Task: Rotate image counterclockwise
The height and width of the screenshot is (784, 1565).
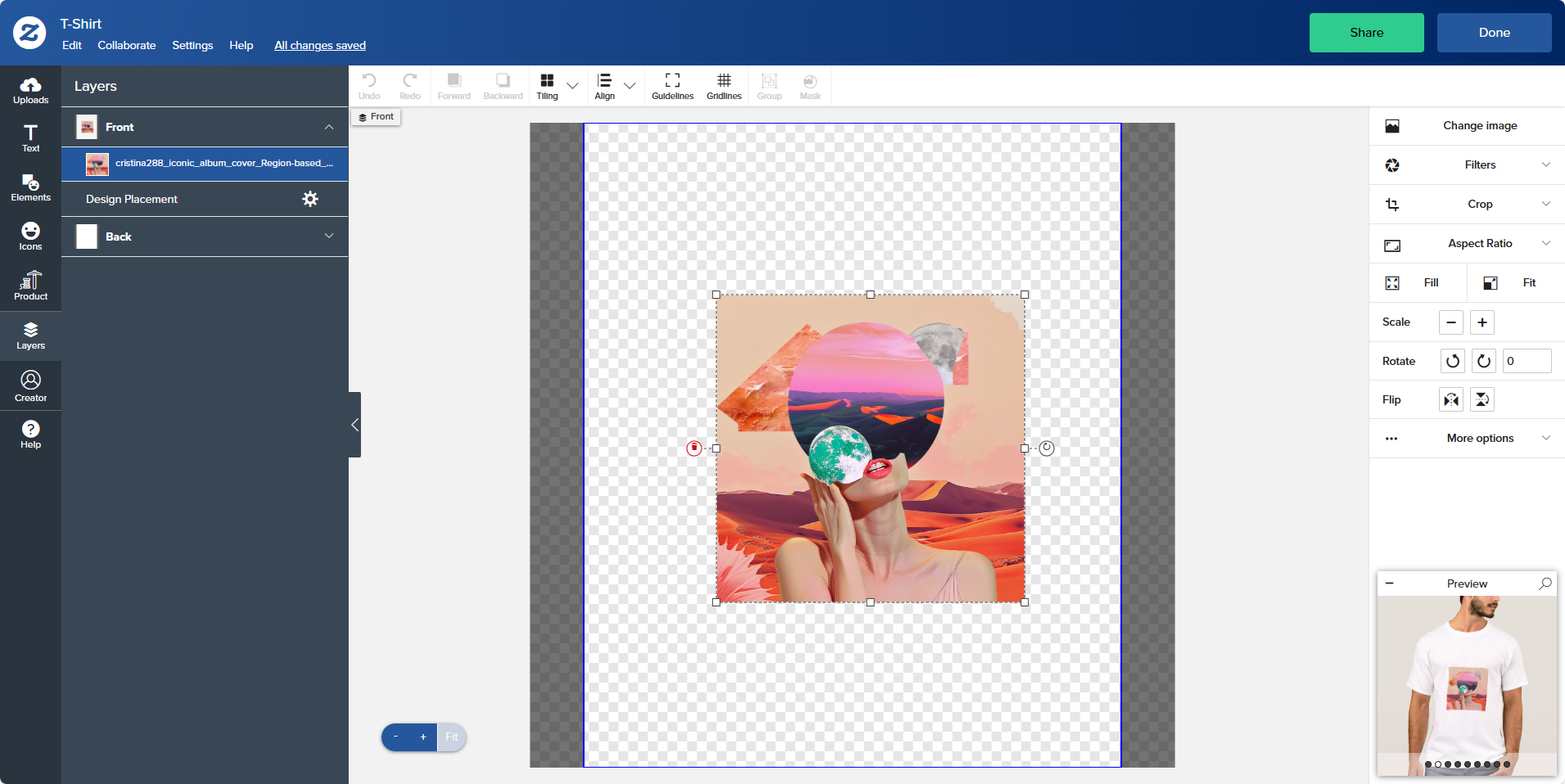Action: (1453, 361)
